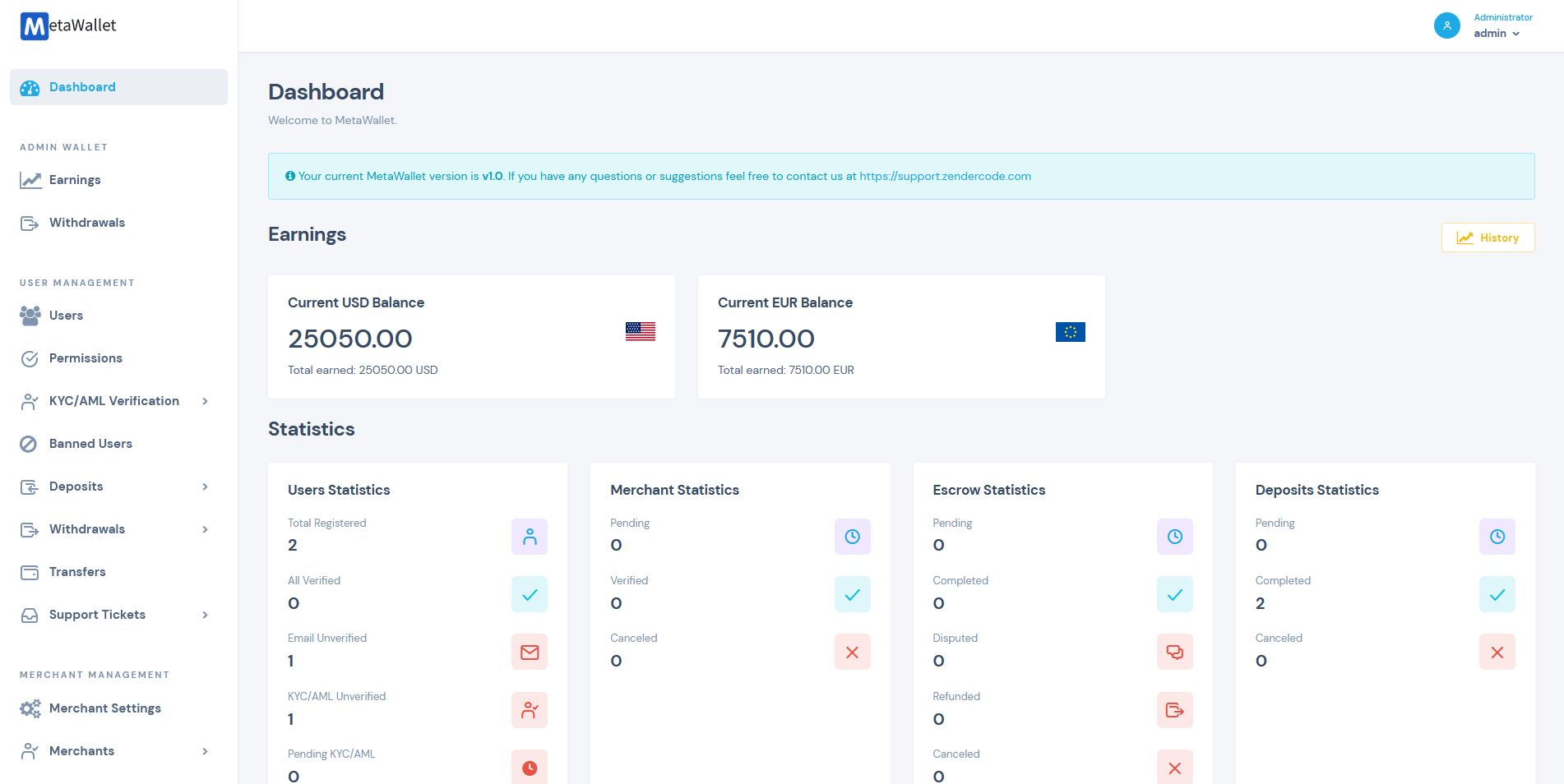
Task: Open the Users page in sidebar
Action: (x=66, y=316)
